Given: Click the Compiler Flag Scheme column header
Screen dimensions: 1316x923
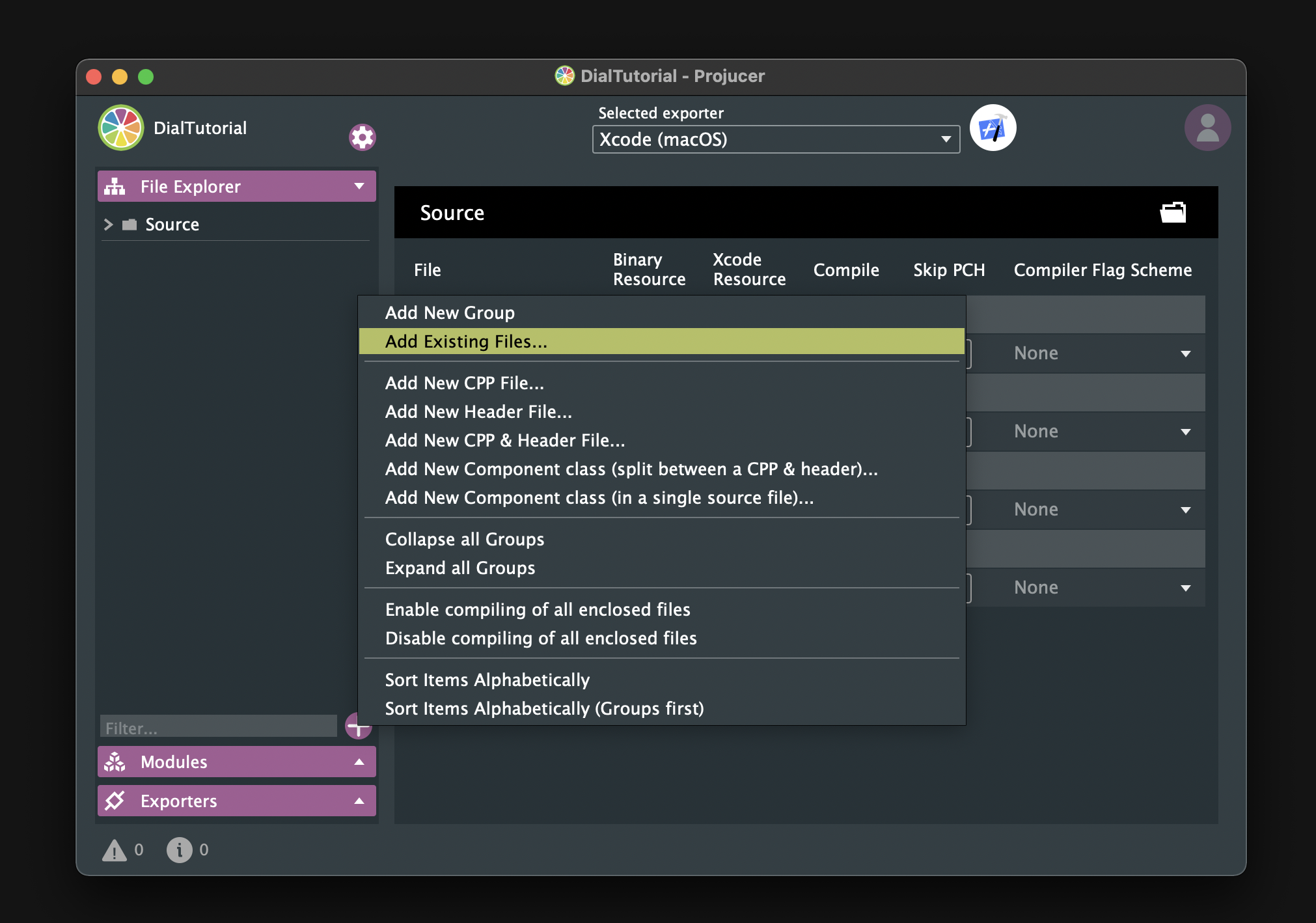Looking at the screenshot, I should [x=1103, y=270].
